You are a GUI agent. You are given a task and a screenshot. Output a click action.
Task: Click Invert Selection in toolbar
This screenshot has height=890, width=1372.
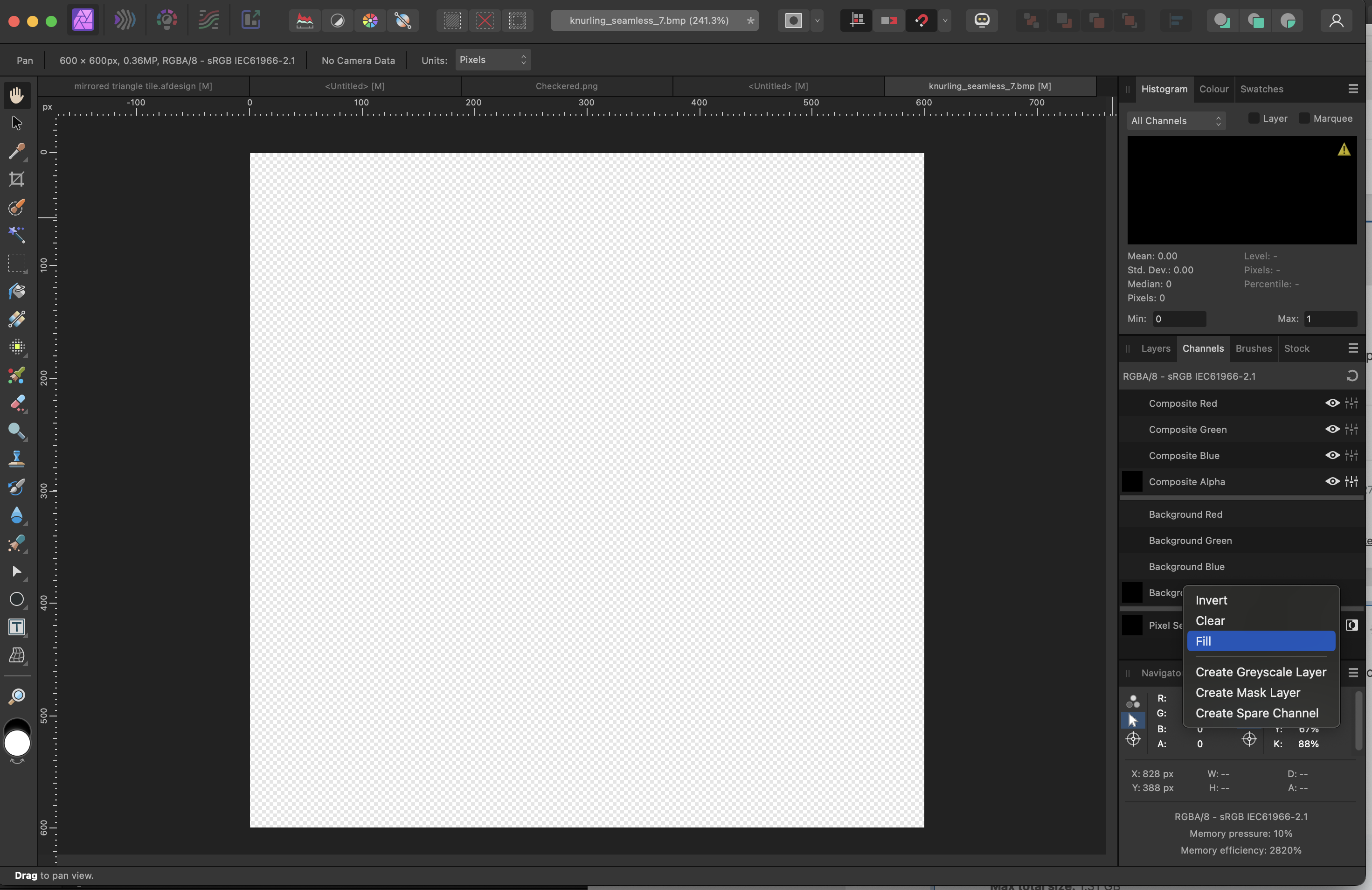tap(518, 21)
